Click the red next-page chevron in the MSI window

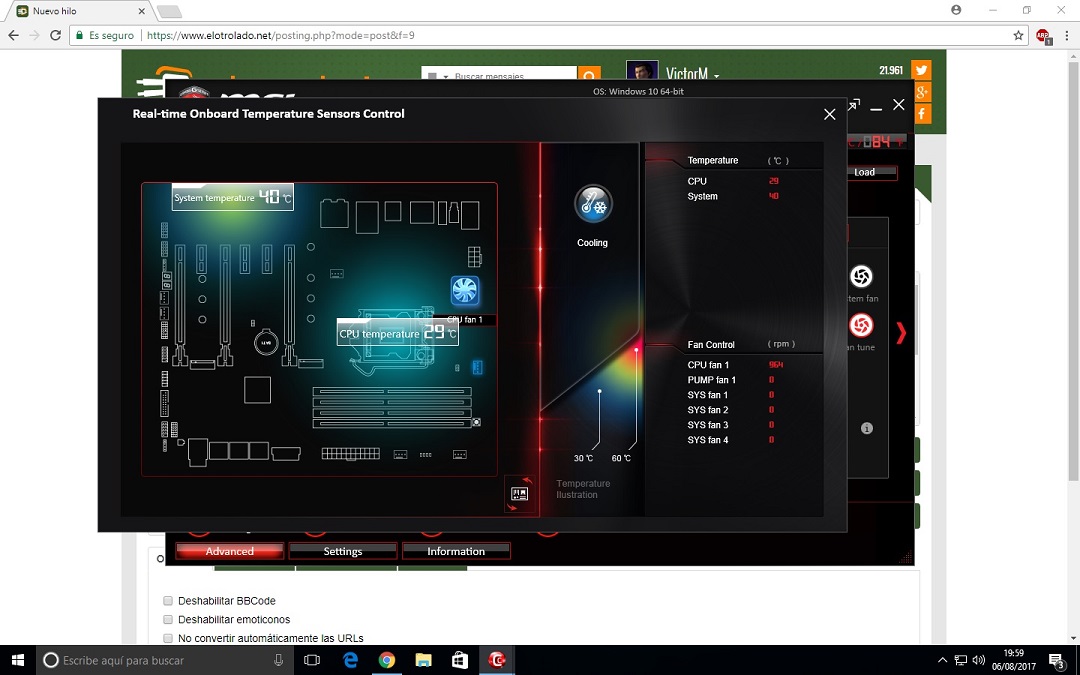901,333
